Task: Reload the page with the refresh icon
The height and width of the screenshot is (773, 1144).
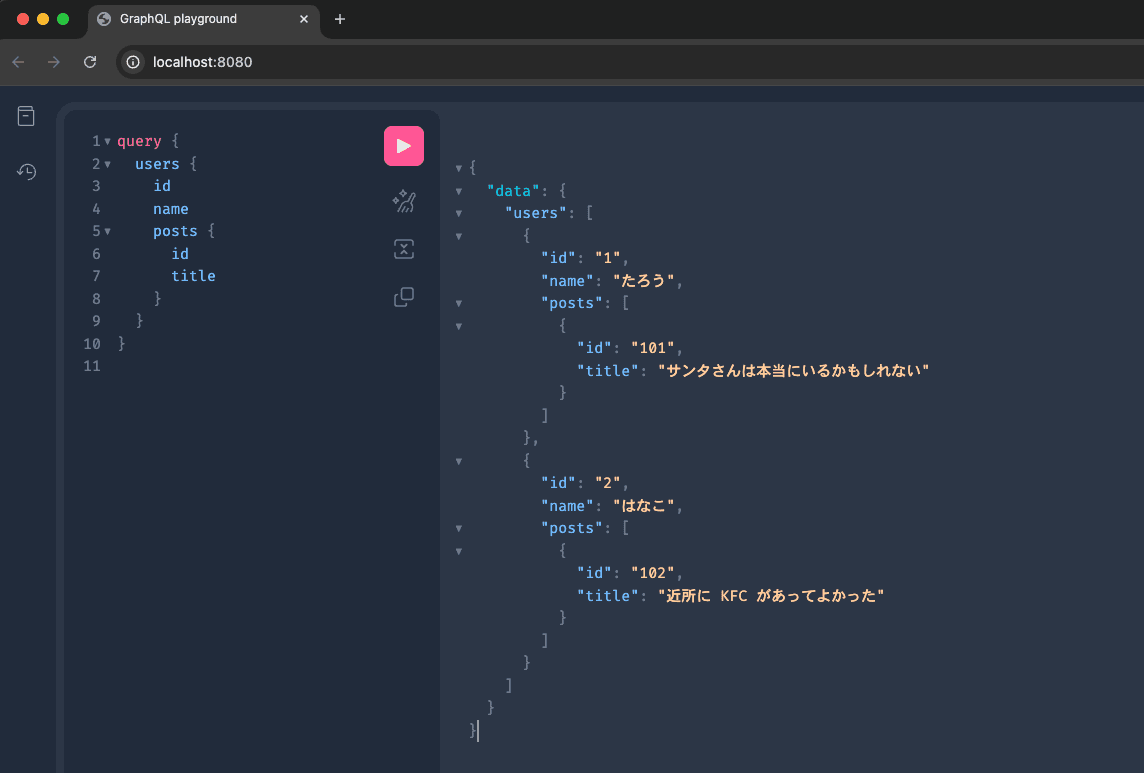Action: coord(89,61)
